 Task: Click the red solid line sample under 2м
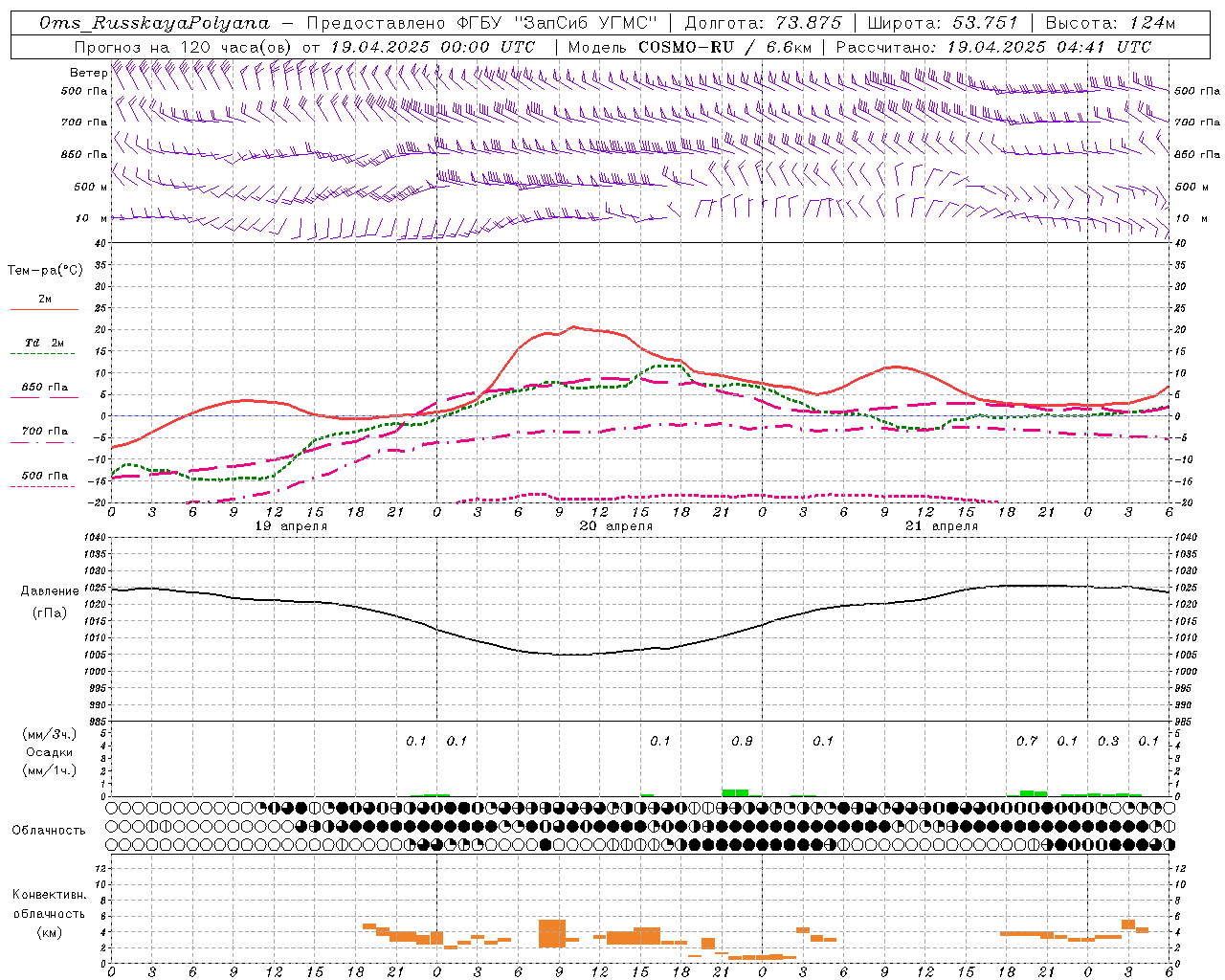[44, 310]
